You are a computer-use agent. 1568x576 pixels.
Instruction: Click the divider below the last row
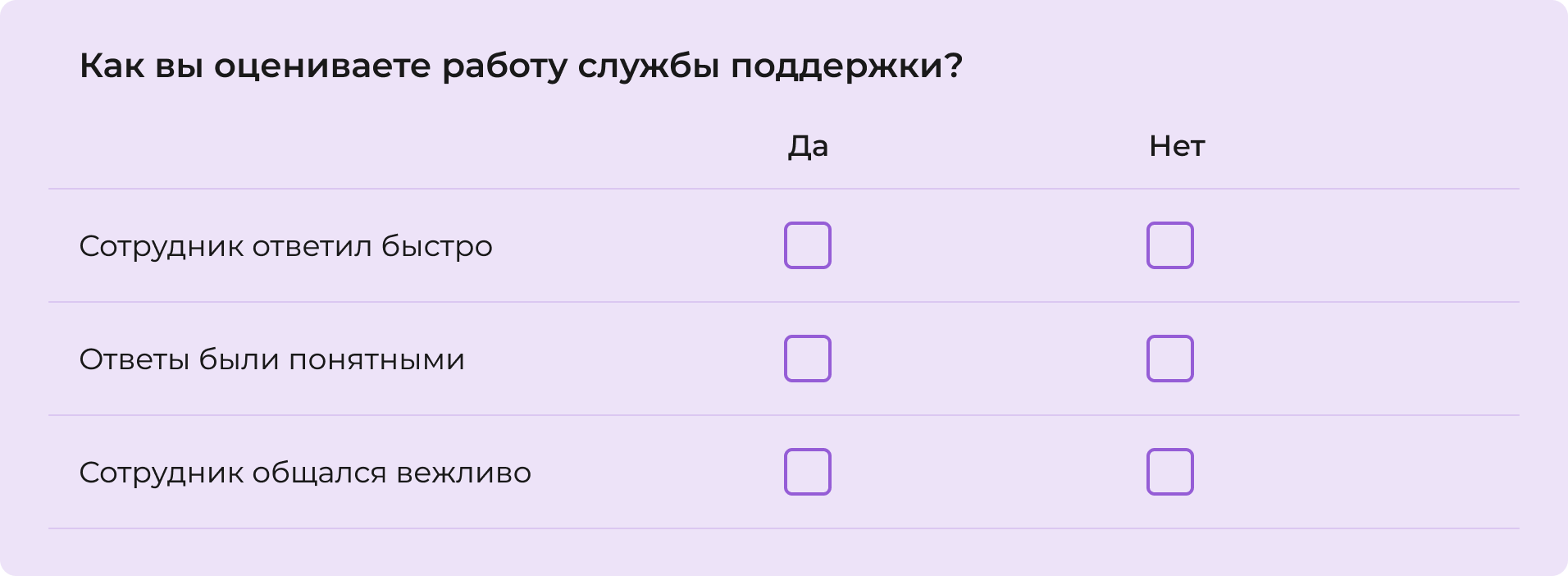tap(784, 528)
